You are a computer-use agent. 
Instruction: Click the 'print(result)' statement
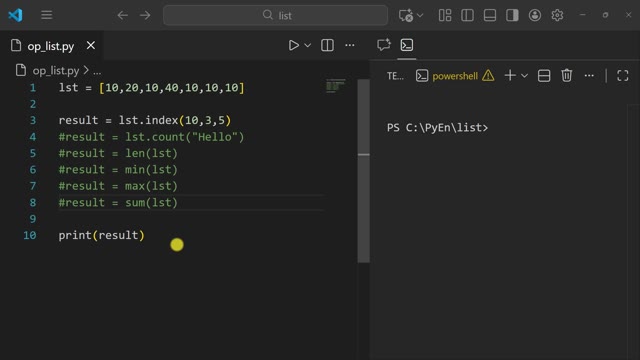[102, 236]
